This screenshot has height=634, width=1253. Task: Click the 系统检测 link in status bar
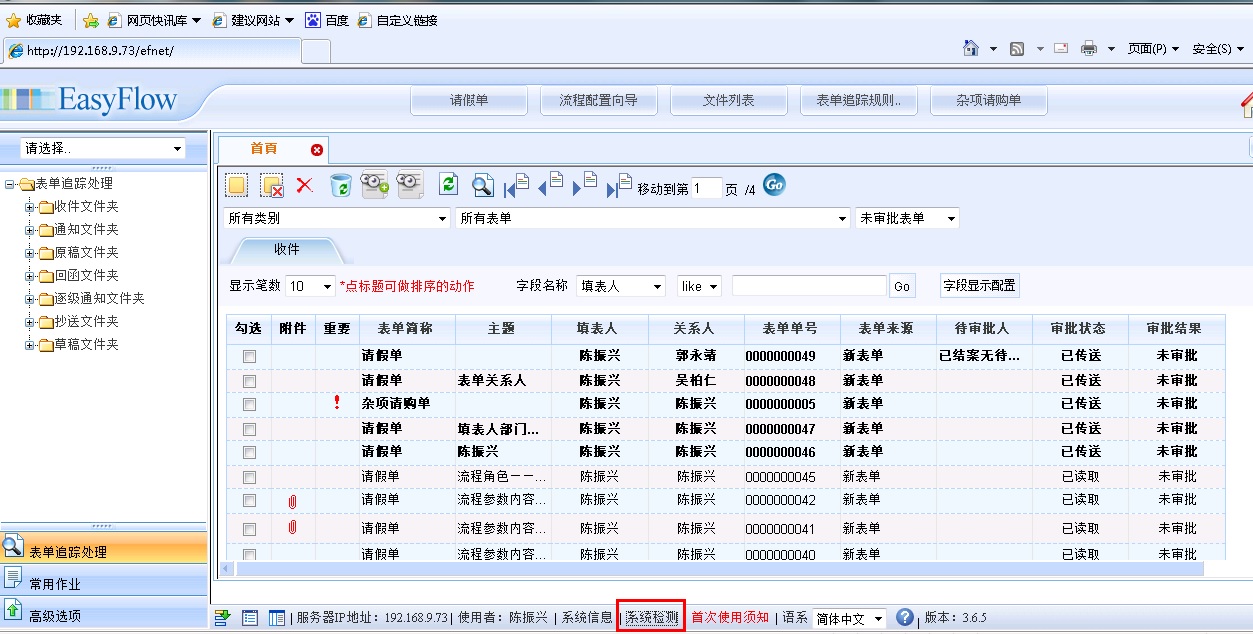click(651, 618)
